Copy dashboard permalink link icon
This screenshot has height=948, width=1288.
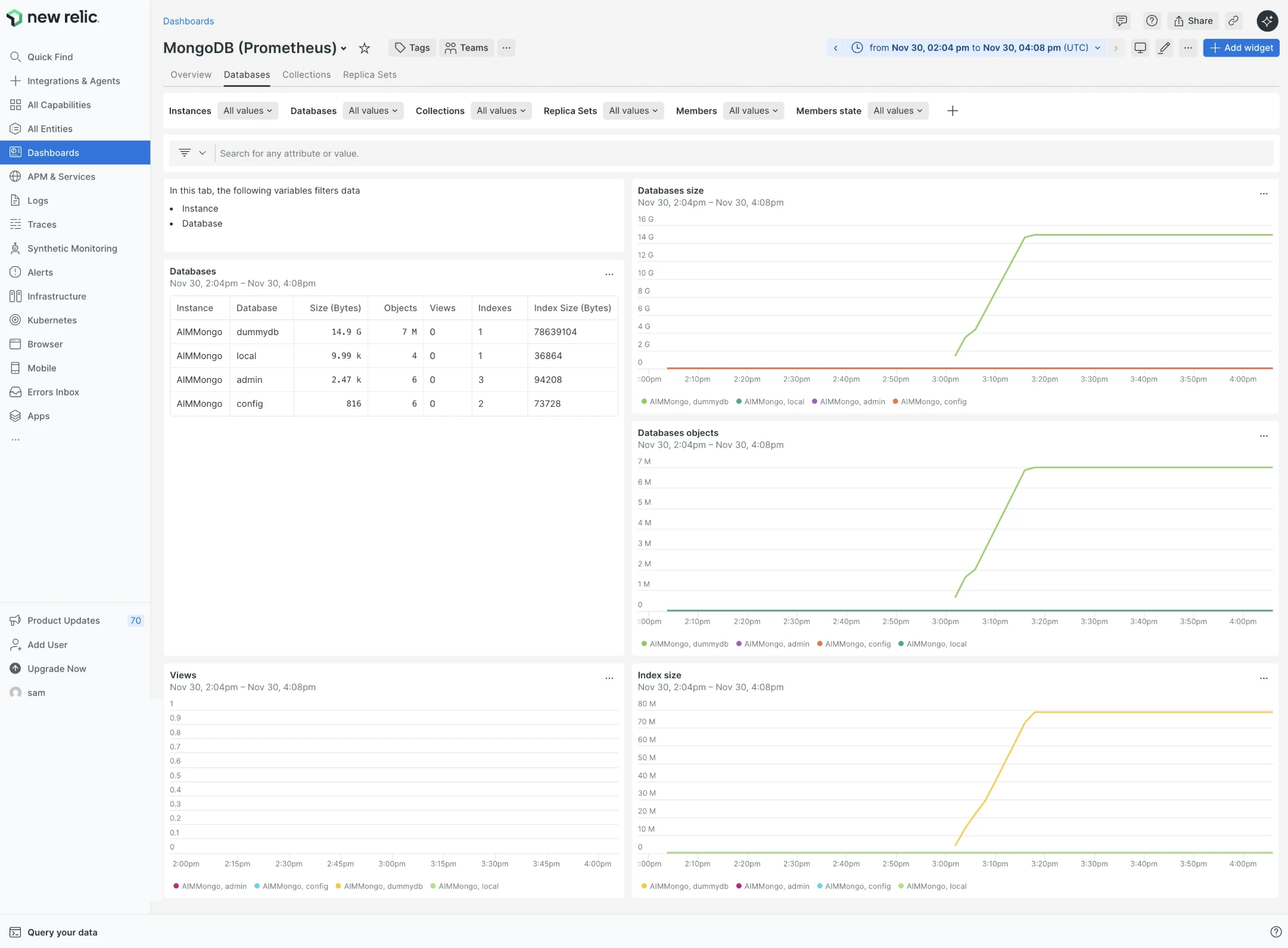coord(1234,21)
